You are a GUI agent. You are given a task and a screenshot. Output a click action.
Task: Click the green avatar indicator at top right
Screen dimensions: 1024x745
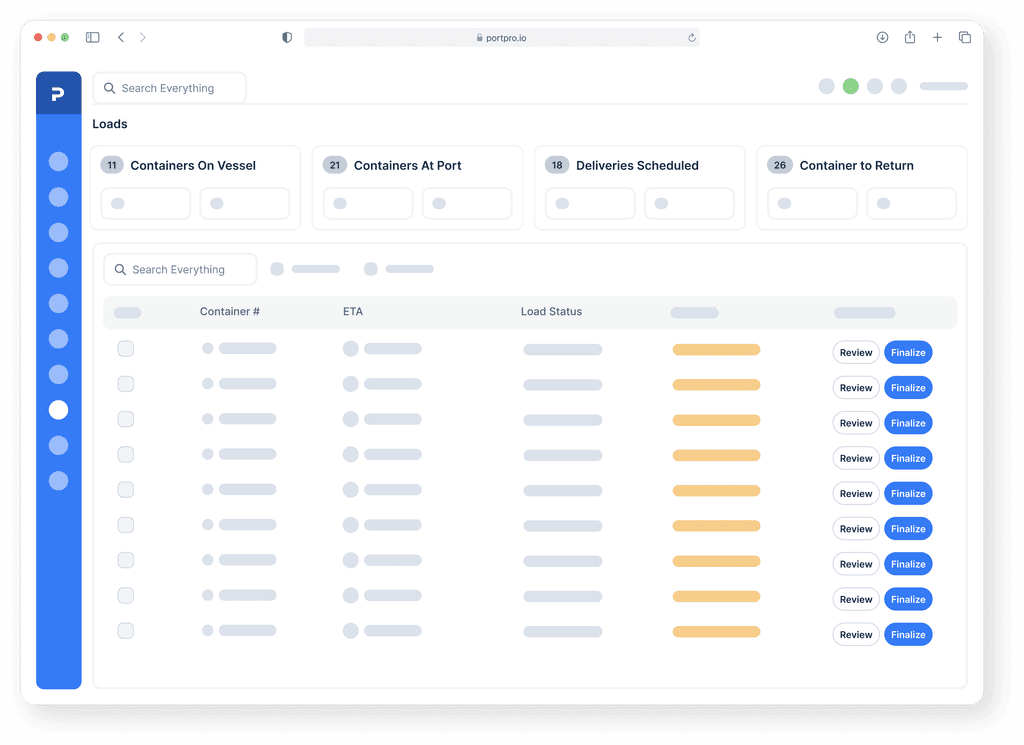point(850,86)
